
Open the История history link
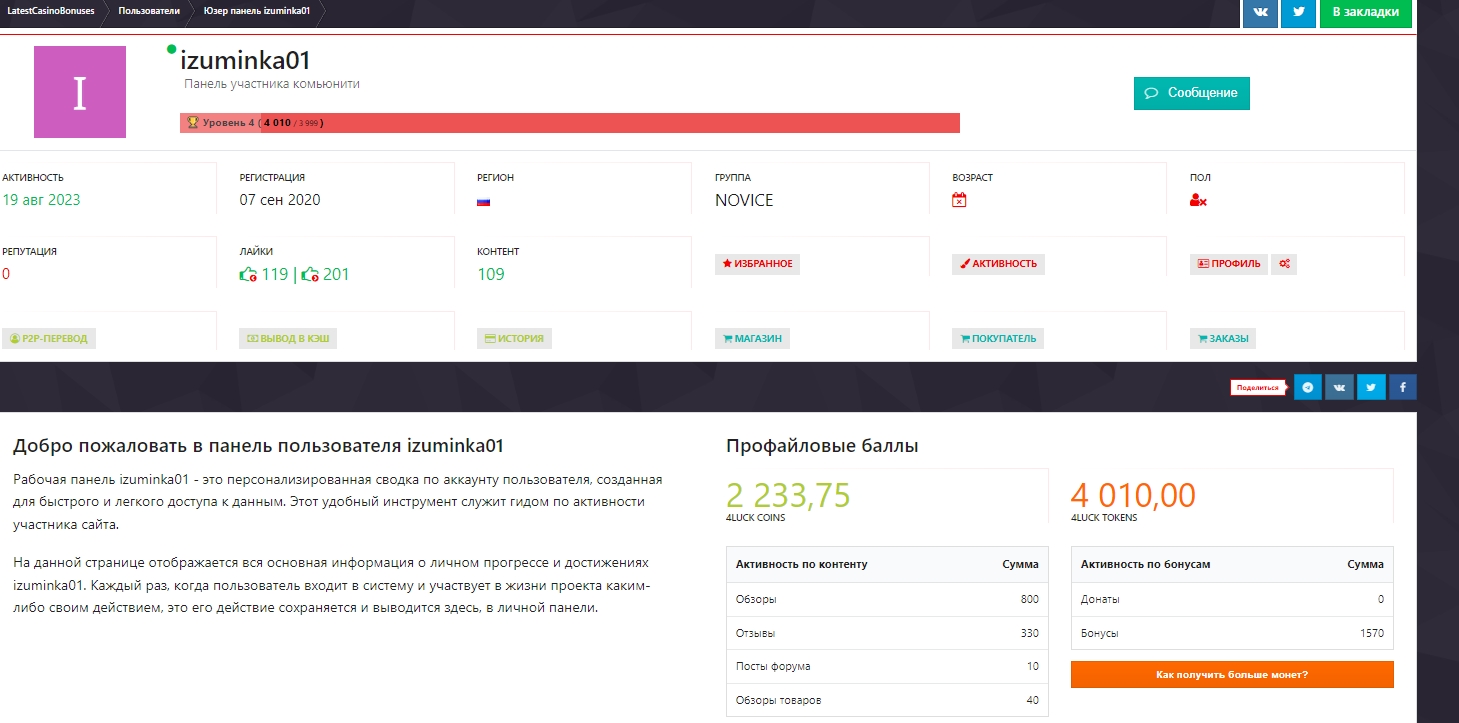pos(514,338)
